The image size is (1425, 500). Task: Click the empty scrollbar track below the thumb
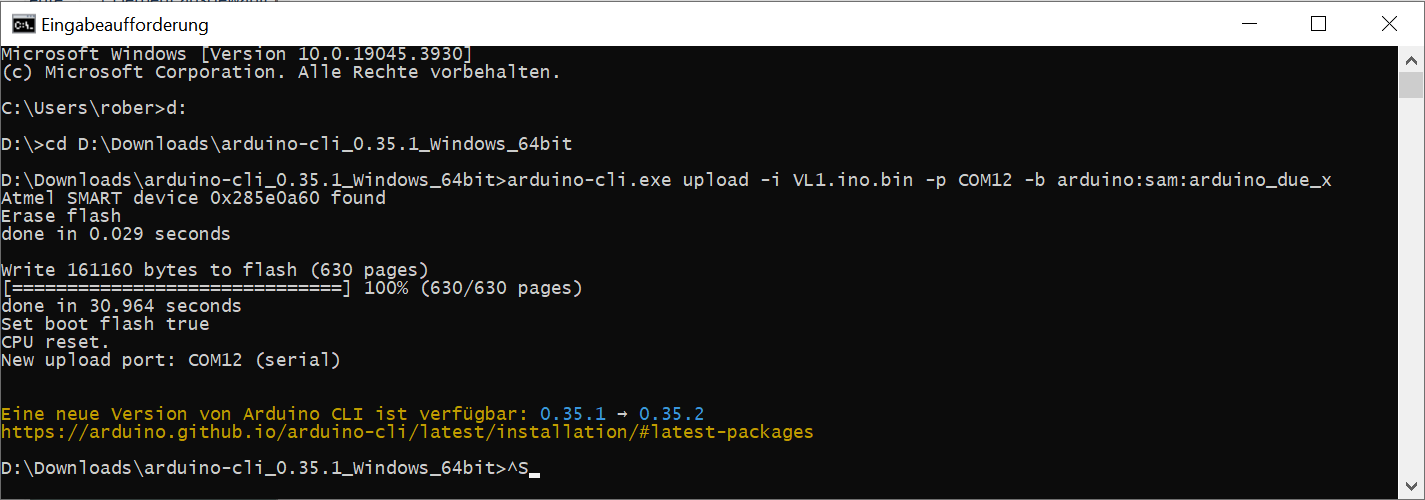1410,290
